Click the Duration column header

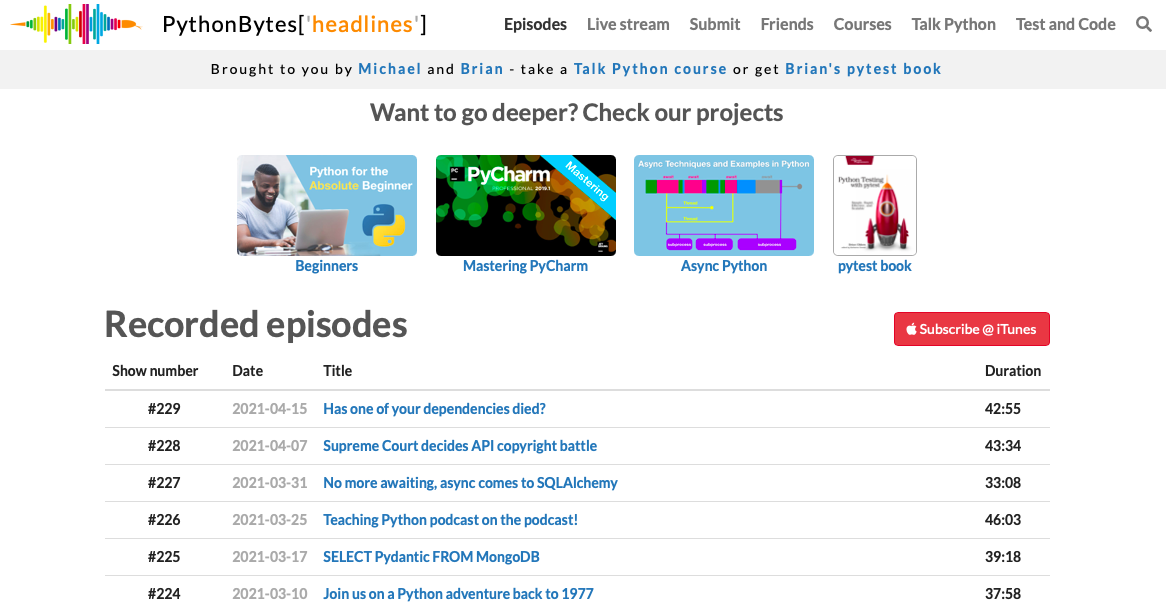pos(1013,370)
